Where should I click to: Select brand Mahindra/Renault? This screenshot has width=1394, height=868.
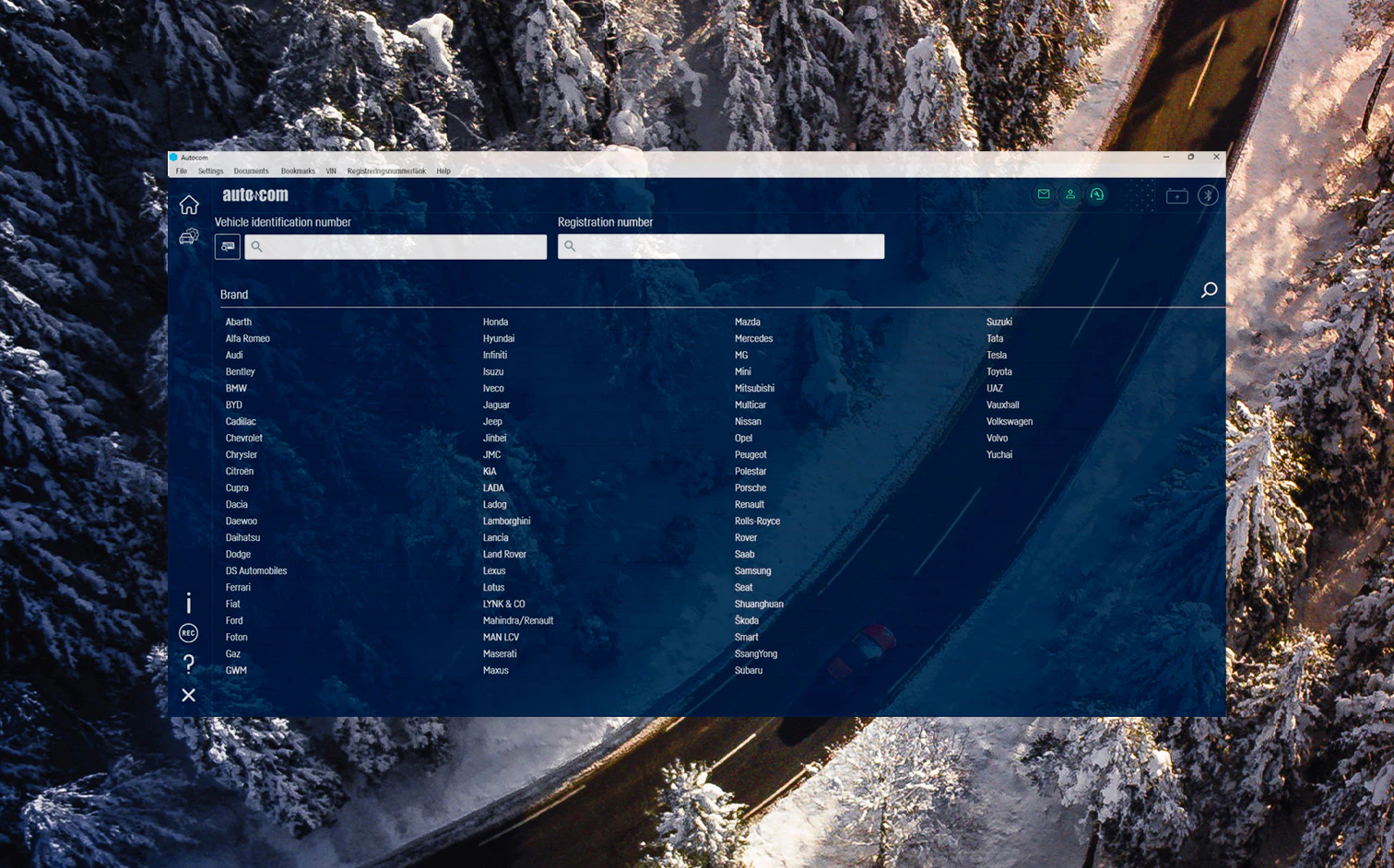coord(518,620)
